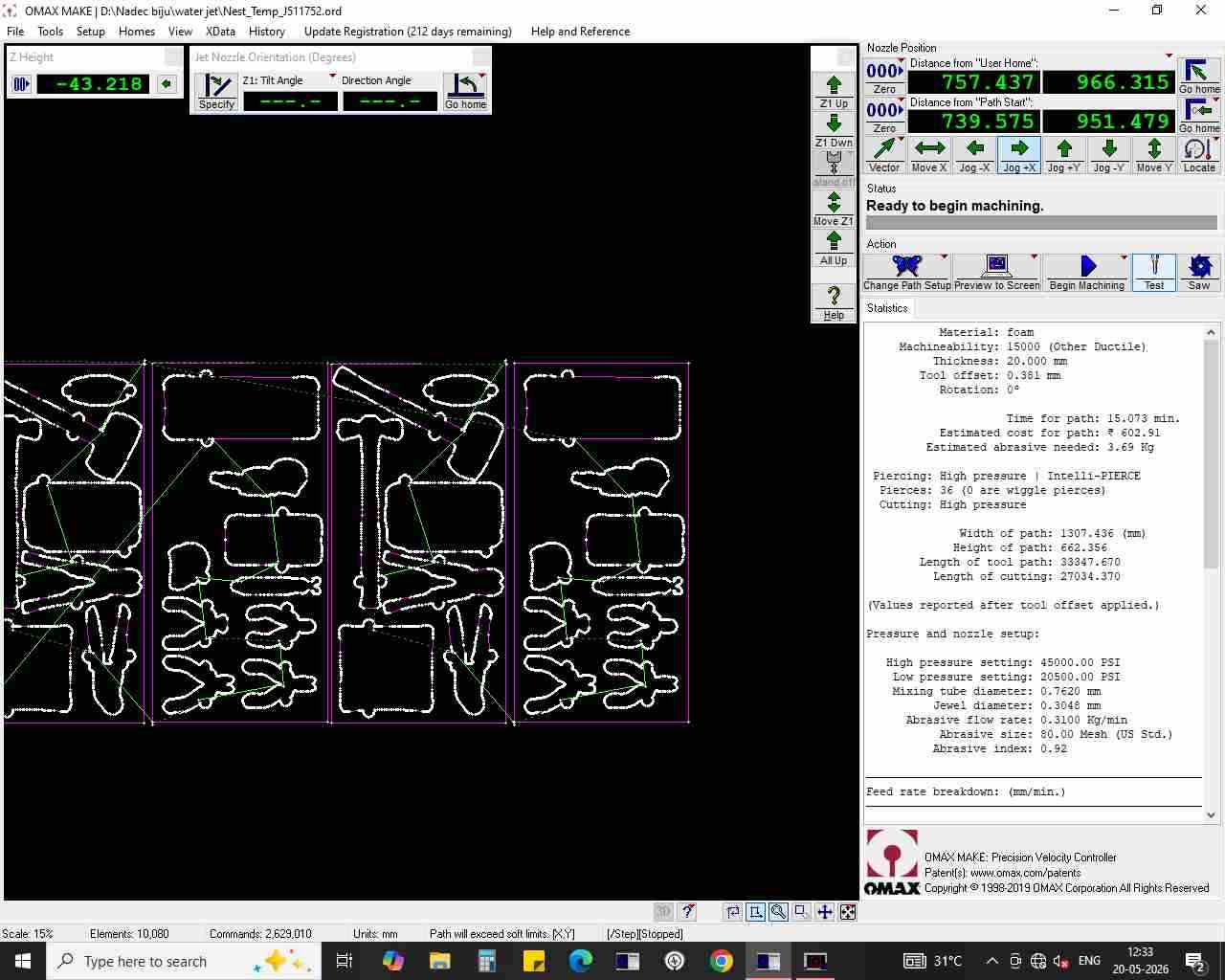Click the Move Z1 button
The image size is (1225, 980).
pos(834,209)
